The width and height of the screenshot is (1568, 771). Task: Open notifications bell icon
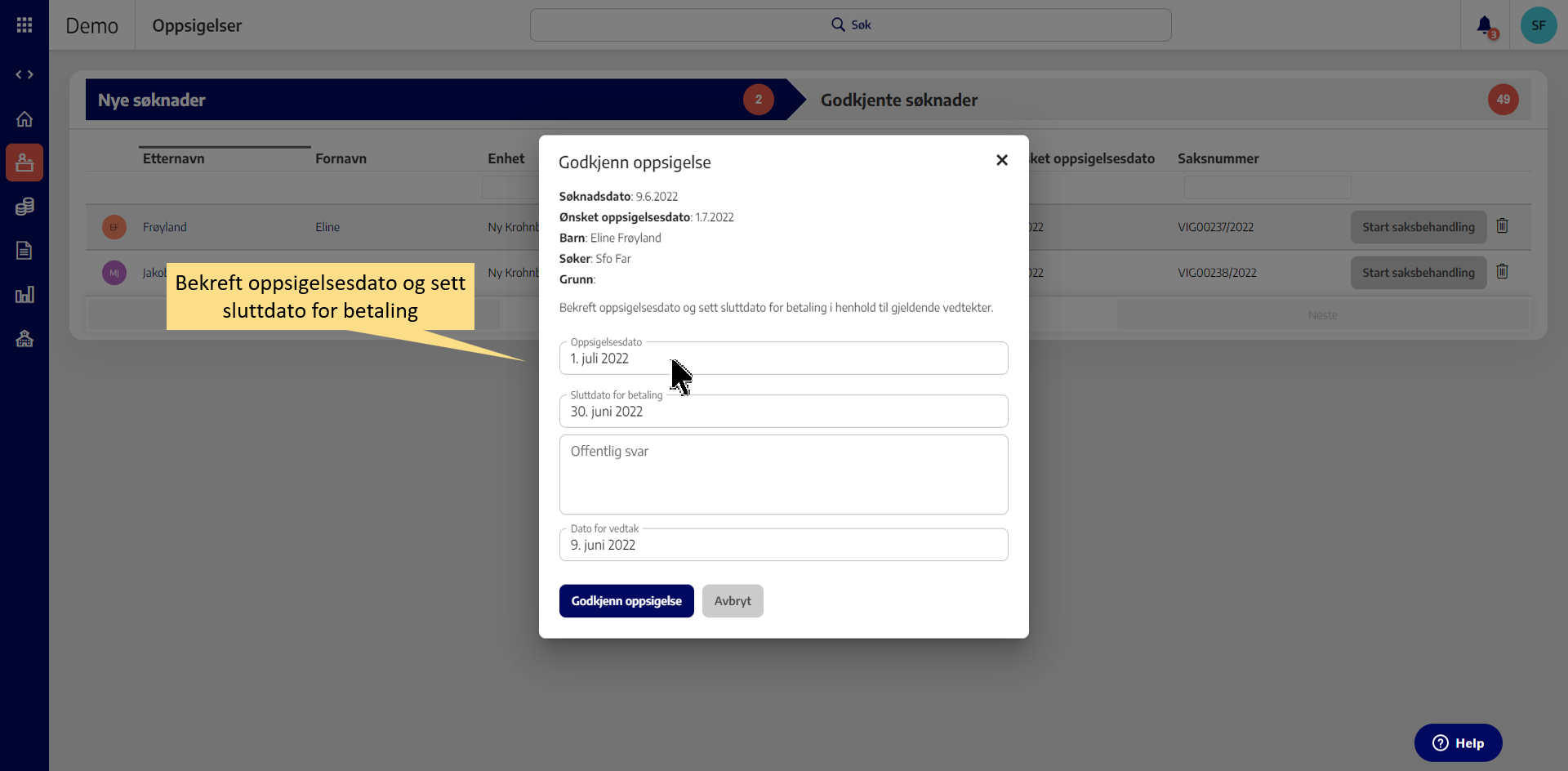tap(1485, 25)
